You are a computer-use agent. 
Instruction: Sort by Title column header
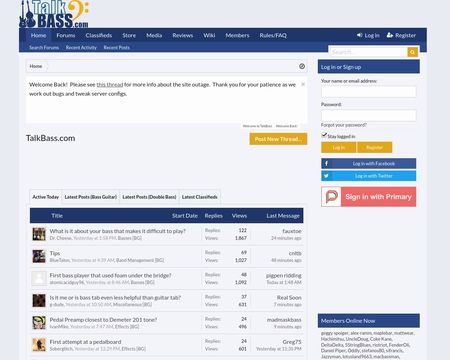pyautogui.click(x=57, y=216)
